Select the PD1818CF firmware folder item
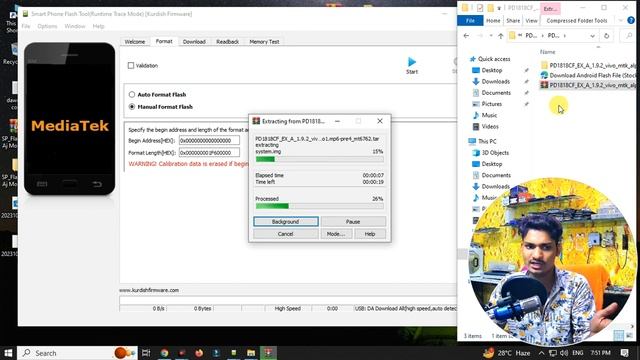The image size is (640, 360). (x=588, y=65)
